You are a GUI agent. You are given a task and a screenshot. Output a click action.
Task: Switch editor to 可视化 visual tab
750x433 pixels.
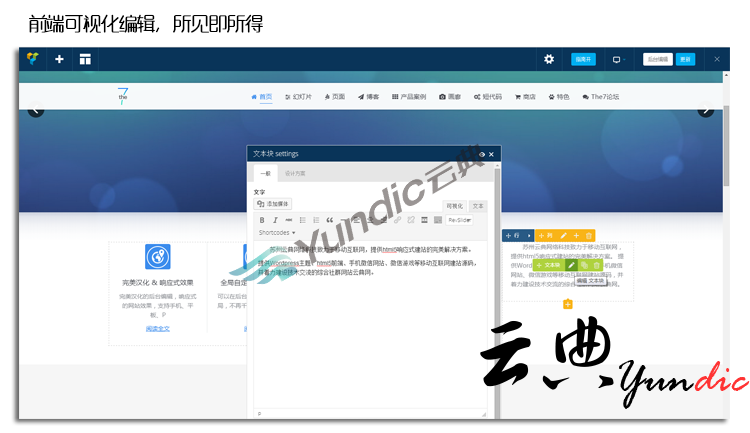(x=454, y=206)
